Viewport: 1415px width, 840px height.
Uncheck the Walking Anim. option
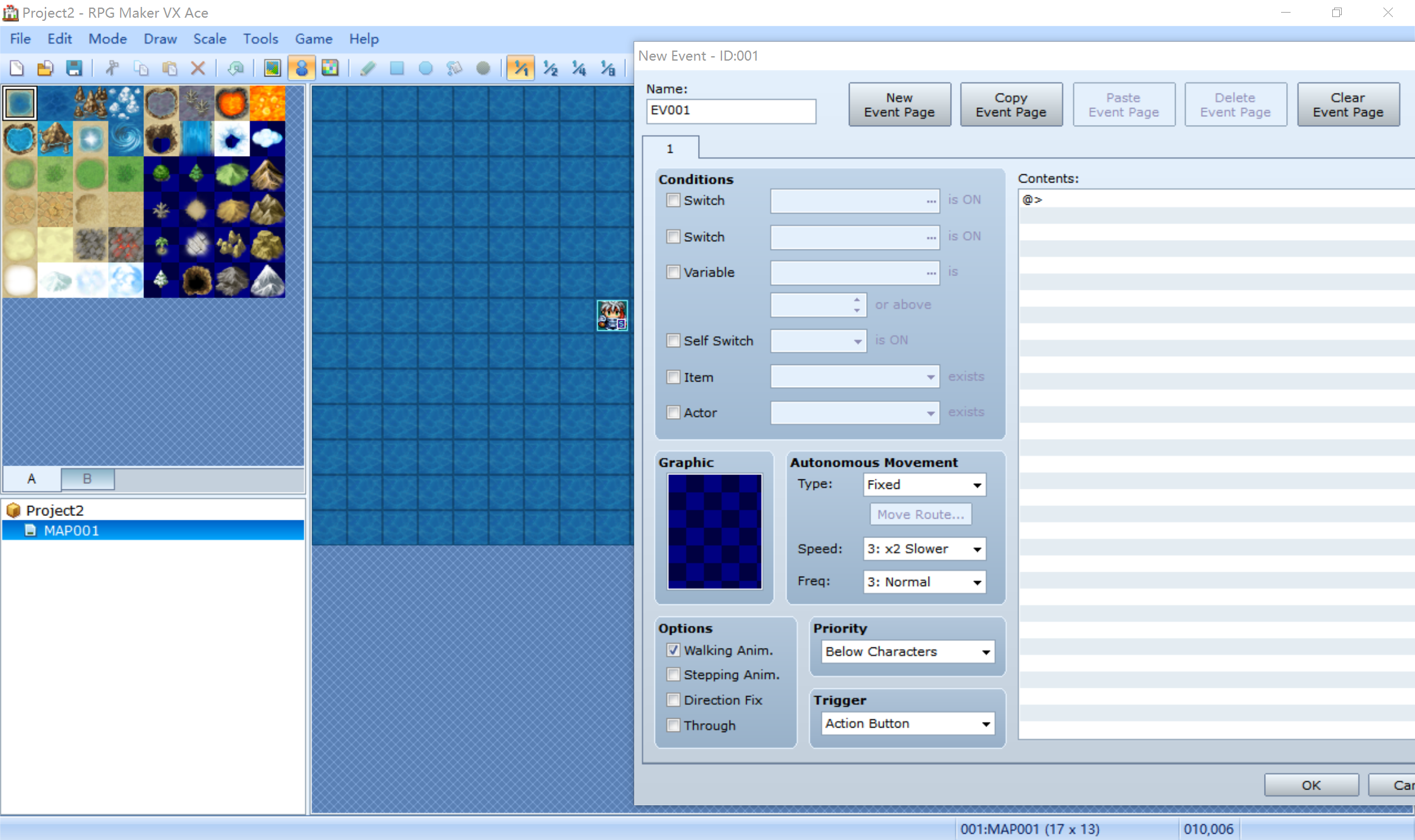tap(673, 650)
